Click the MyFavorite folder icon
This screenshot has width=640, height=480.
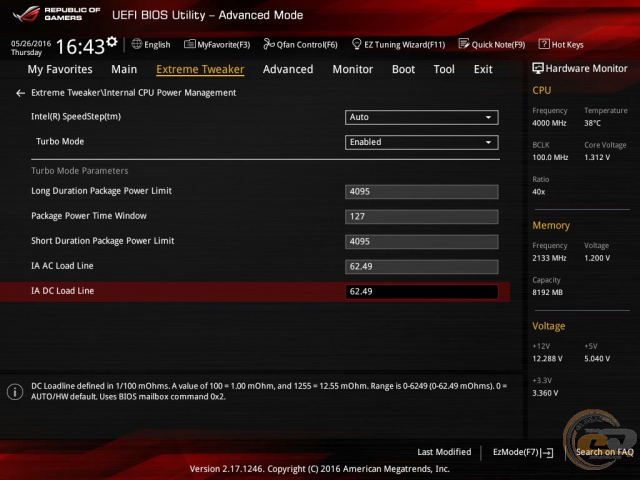point(190,44)
